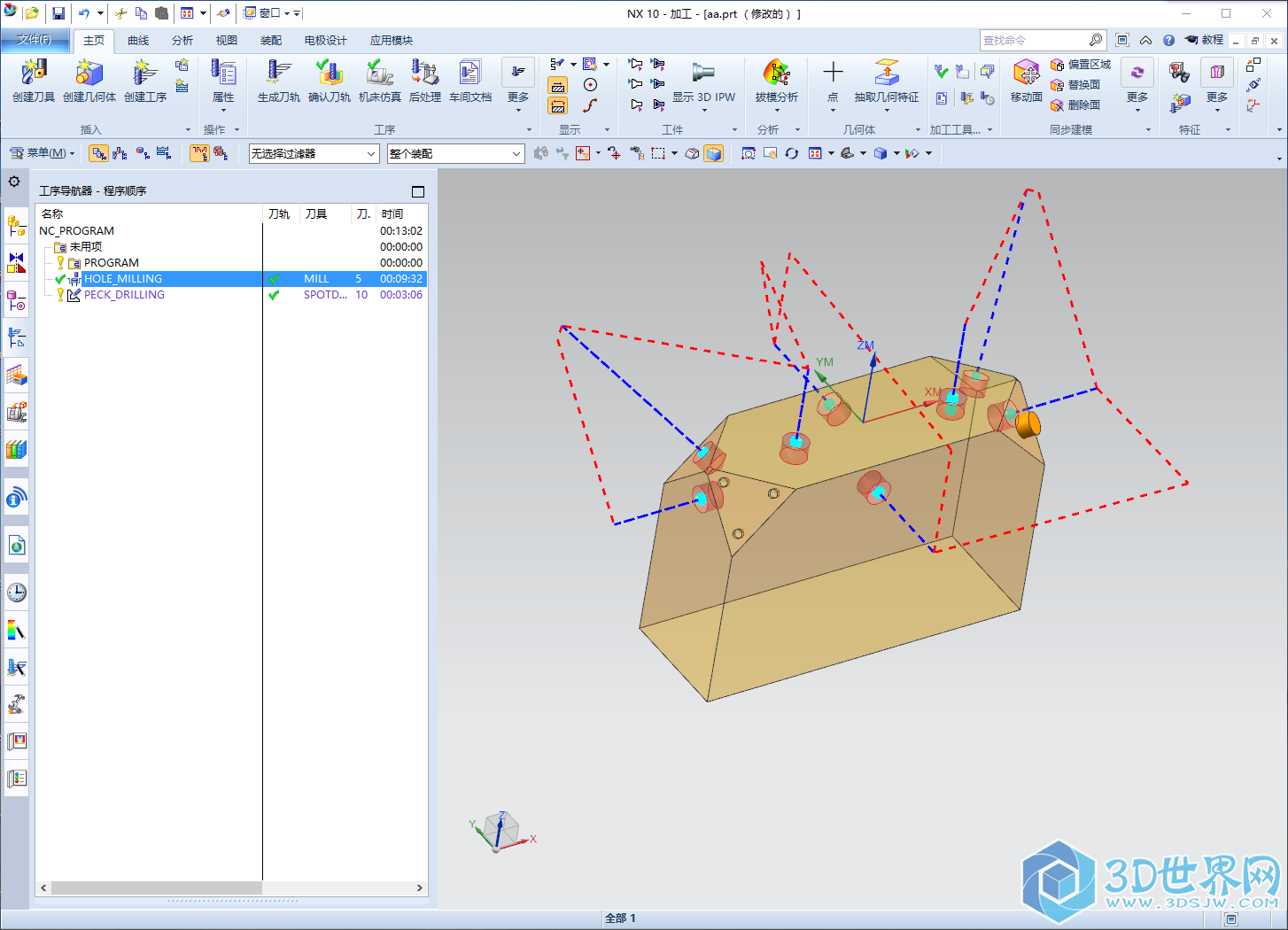Click the Save icon in quick access toolbar
The height and width of the screenshot is (930, 1288).
click(58, 13)
